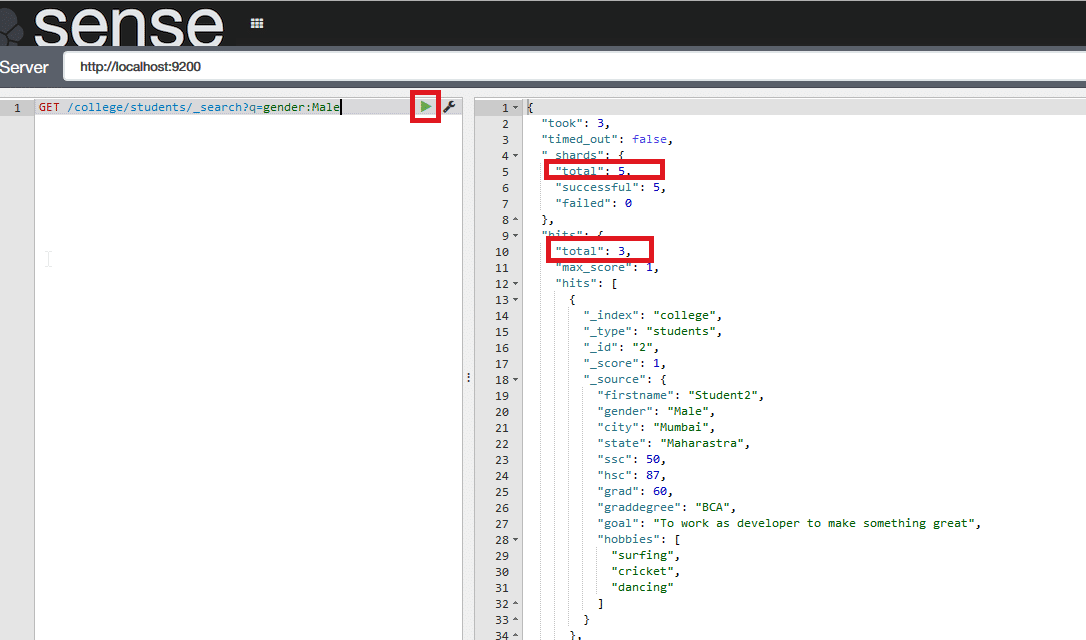The height and width of the screenshot is (640, 1086).
Task: Click the server URL field with localhost:9200
Action: pyautogui.click(x=570, y=67)
